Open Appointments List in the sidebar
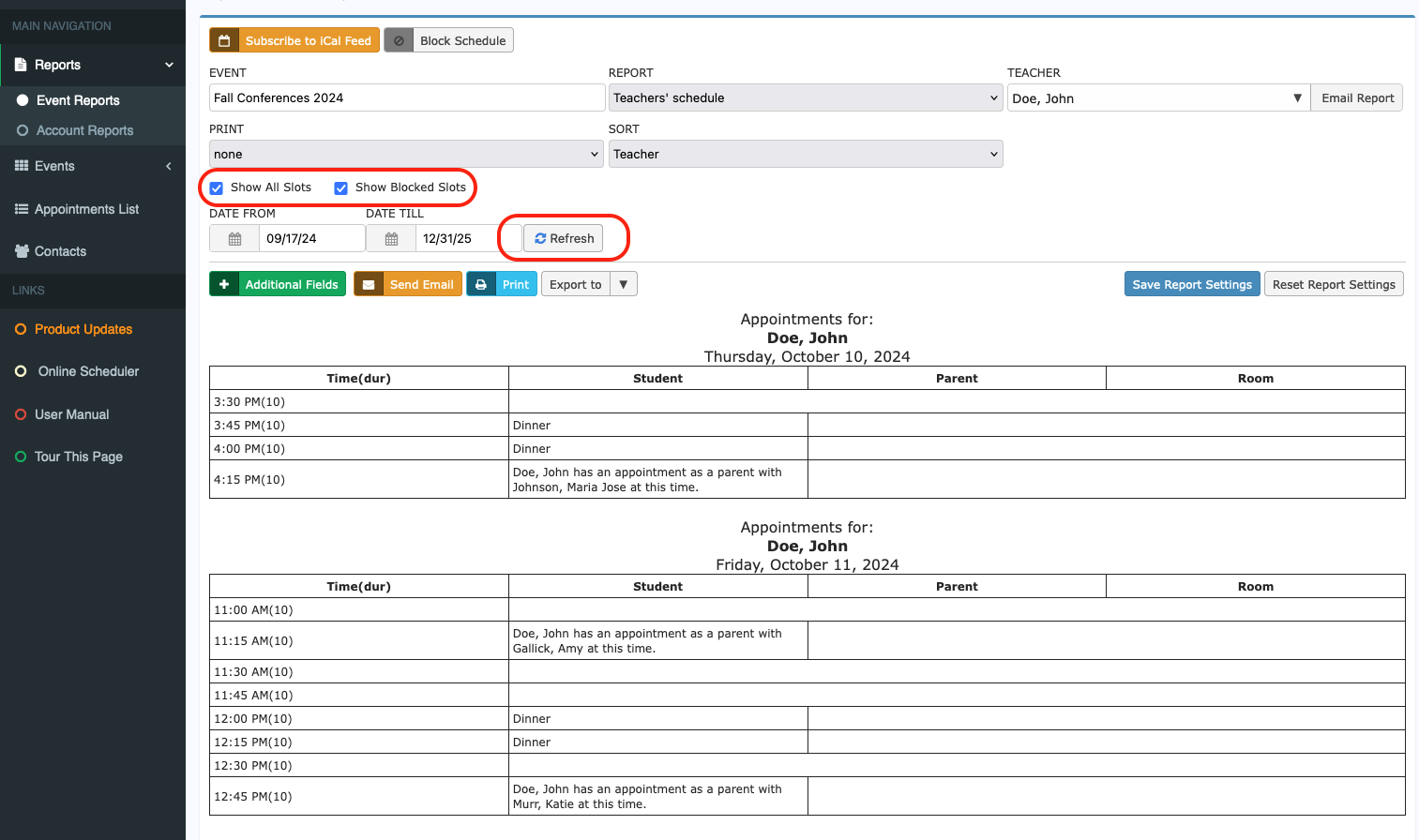 click(x=86, y=209)
